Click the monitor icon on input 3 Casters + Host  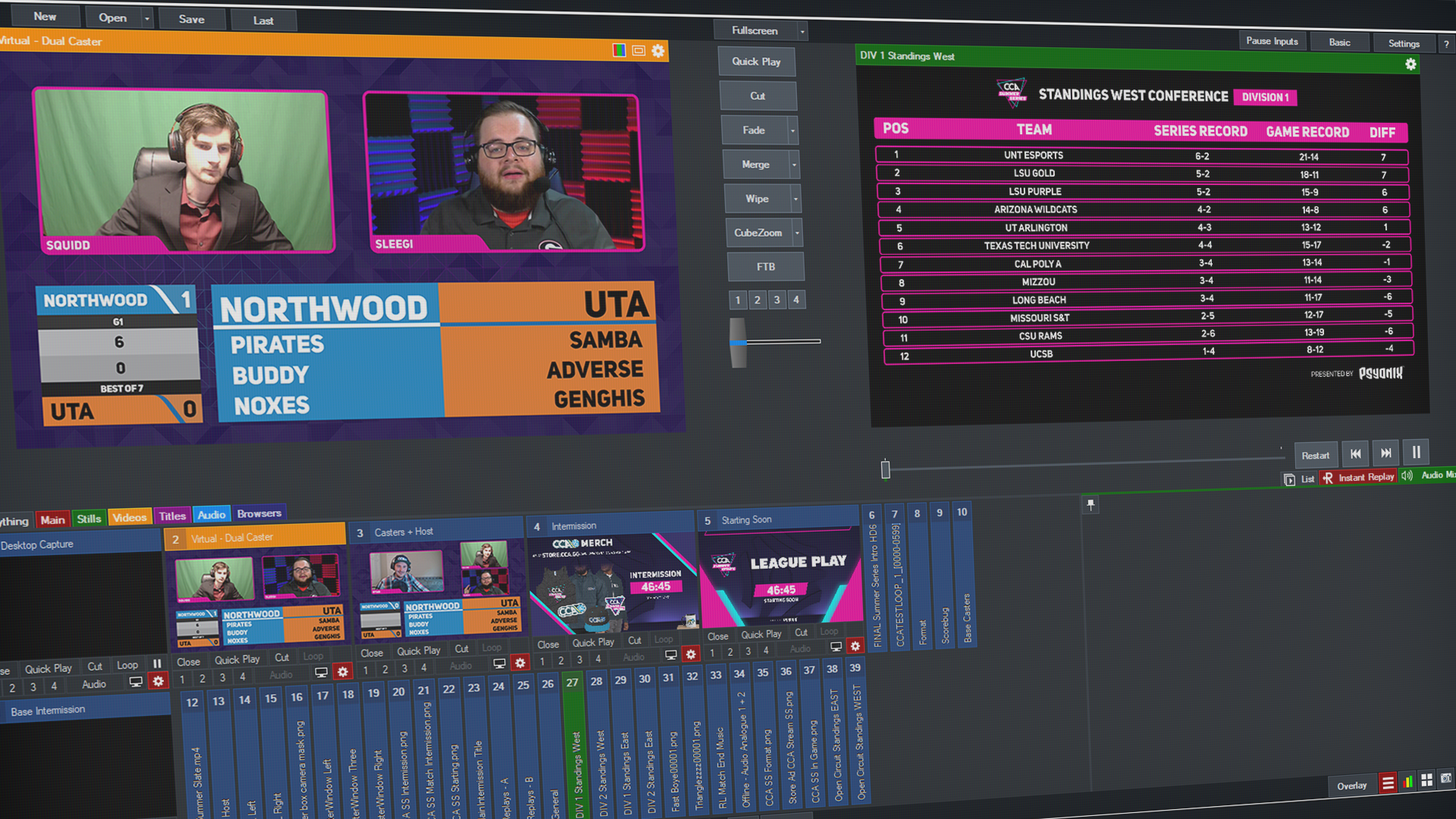tap(499, 664)
